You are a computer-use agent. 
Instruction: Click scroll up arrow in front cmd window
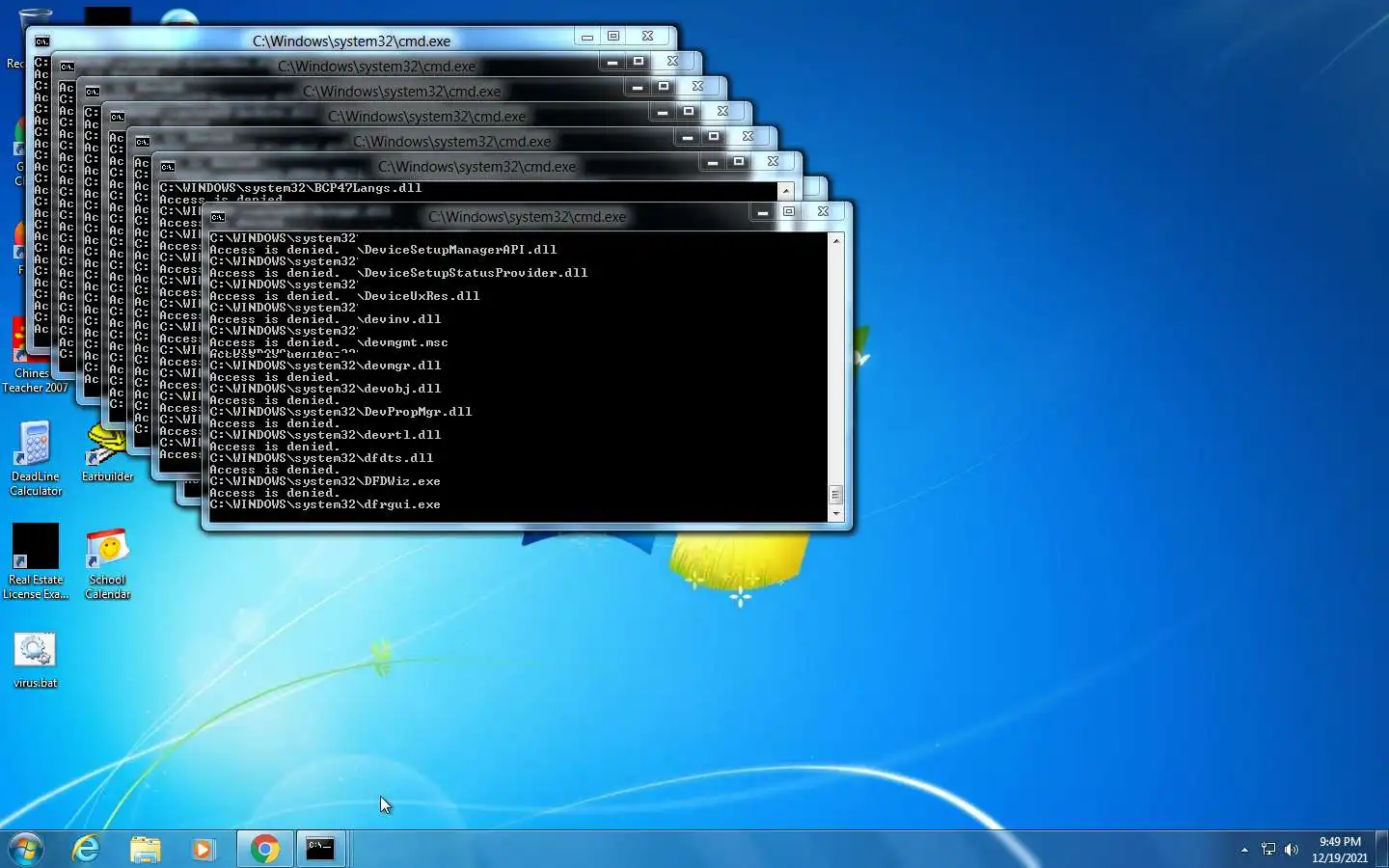click(836, 240)
